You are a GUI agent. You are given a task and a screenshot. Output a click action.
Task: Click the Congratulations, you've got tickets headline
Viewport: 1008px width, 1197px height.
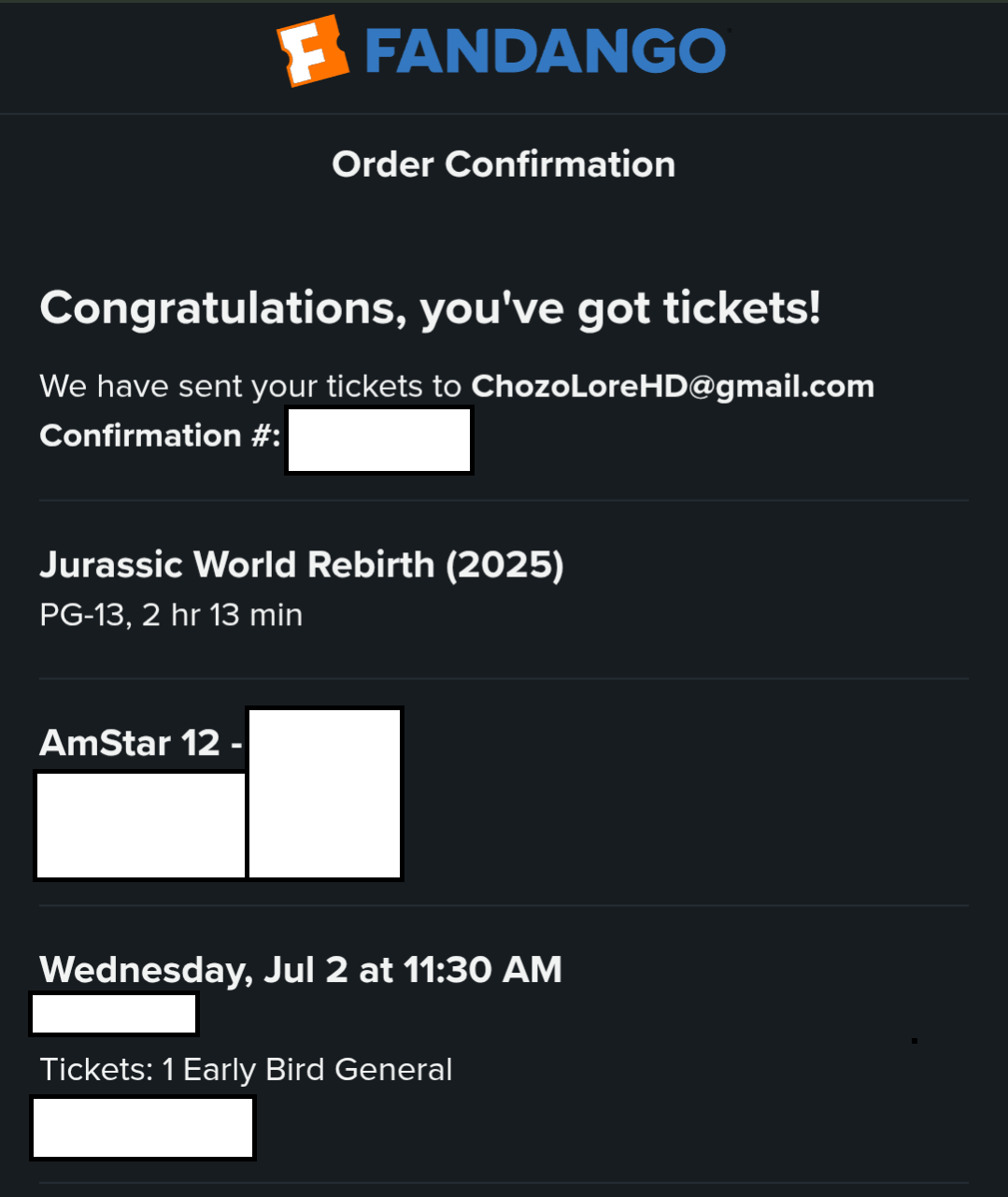tap(430, 308)
